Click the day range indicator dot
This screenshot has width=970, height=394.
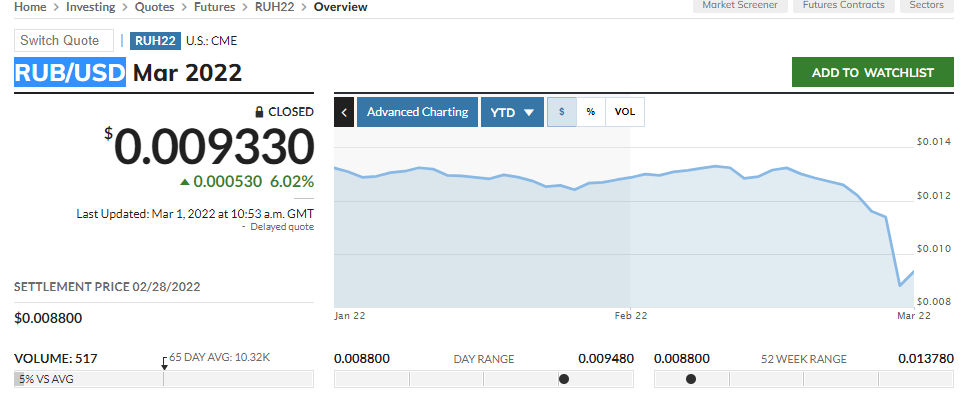click(564, 379)
